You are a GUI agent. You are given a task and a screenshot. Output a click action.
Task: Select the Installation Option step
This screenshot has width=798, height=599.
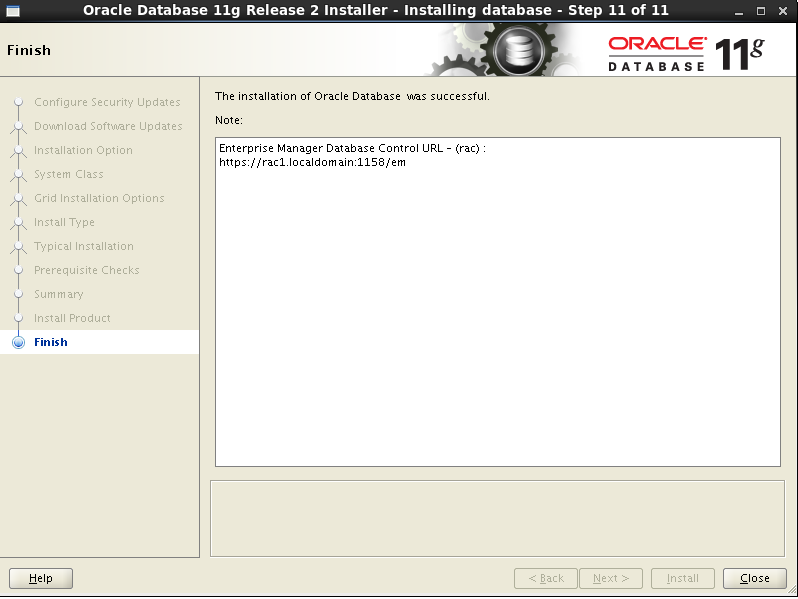click(x=83, y=150)
